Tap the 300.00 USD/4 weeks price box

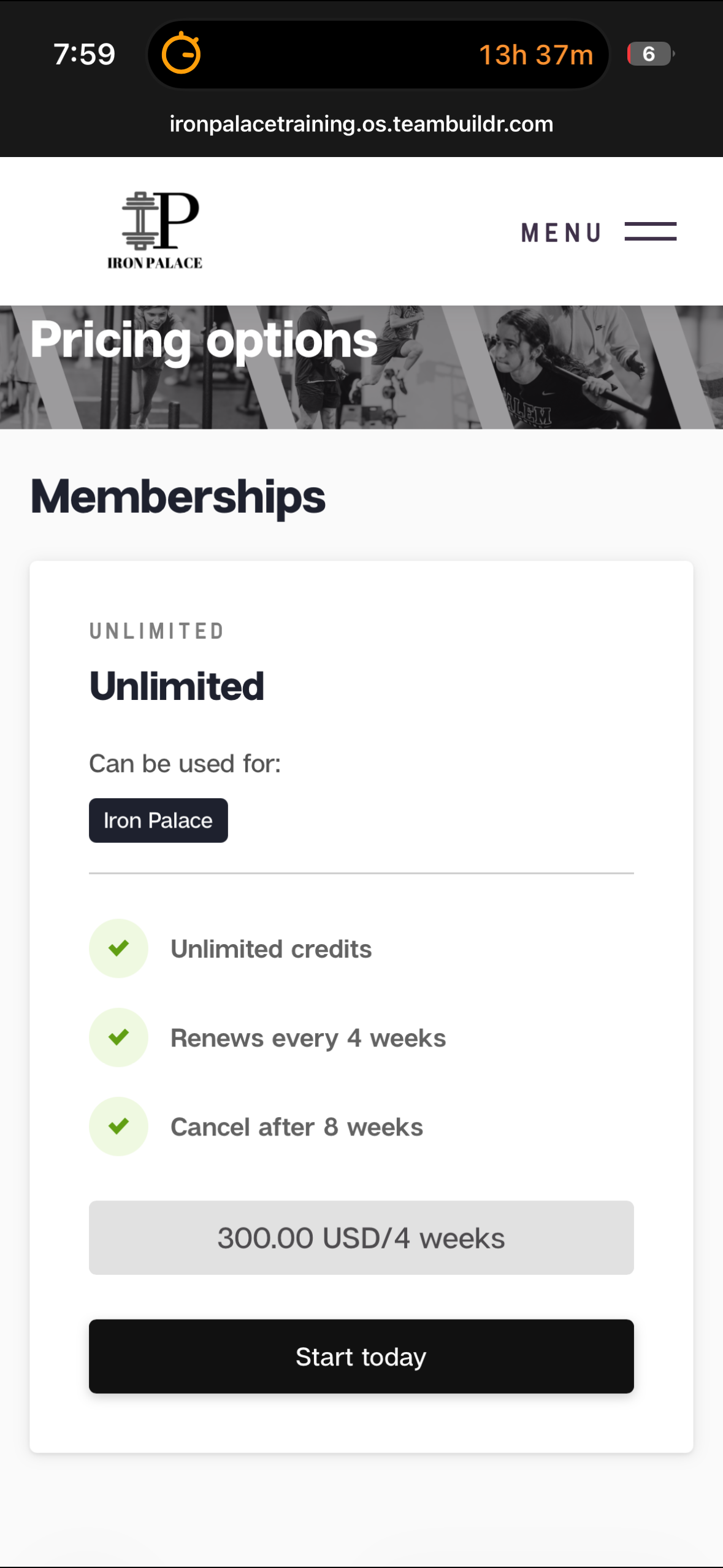361,1238
